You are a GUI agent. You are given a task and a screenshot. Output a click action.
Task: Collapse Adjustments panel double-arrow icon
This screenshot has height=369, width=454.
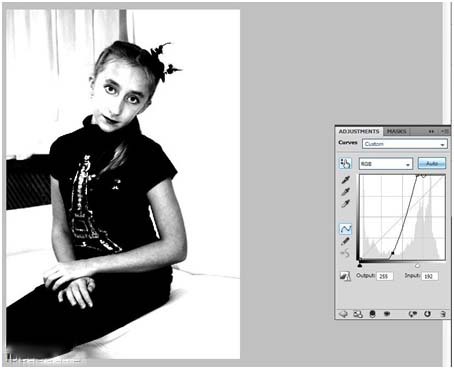point(431,131)
